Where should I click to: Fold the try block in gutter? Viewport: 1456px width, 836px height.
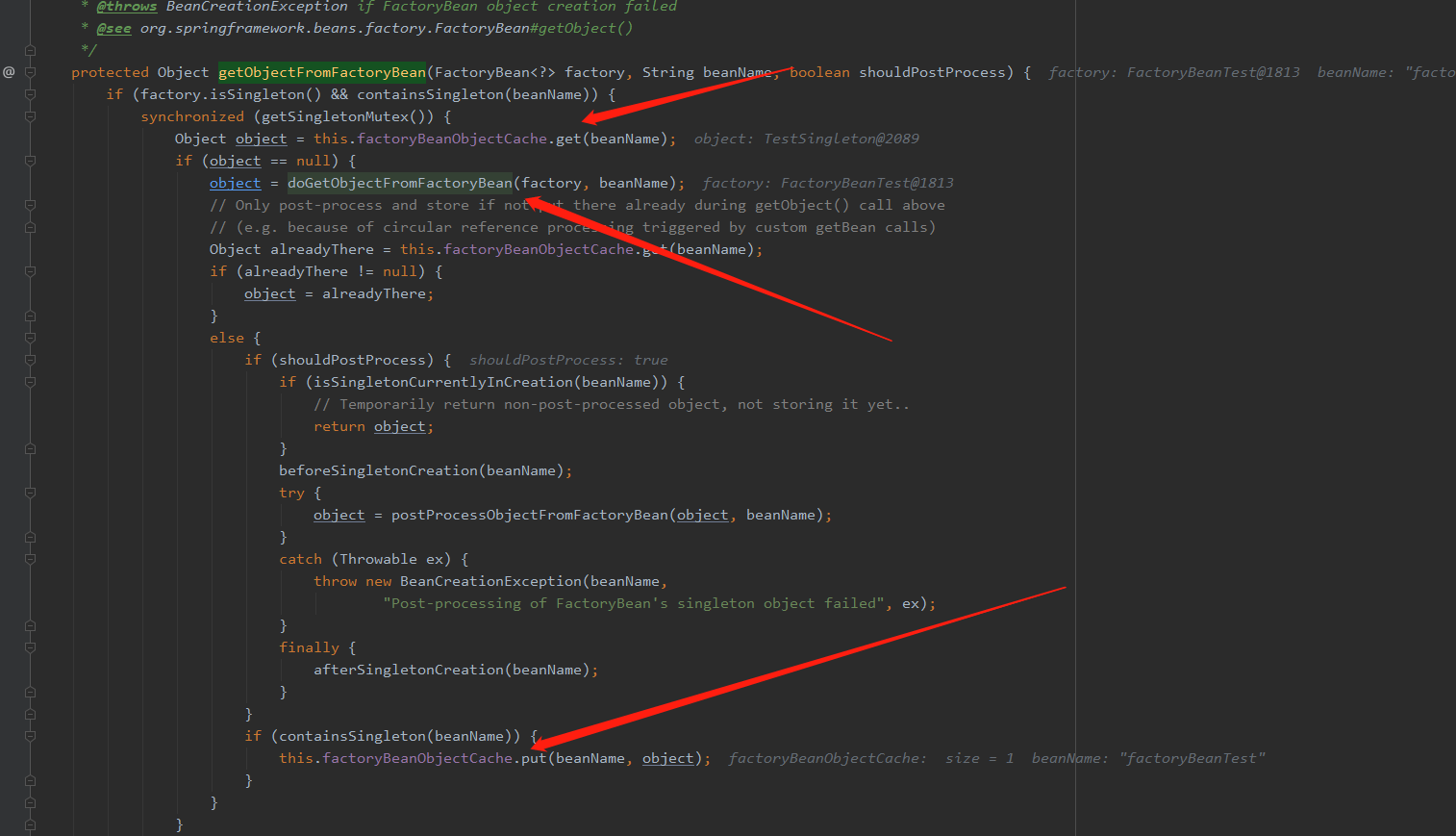(30, 493)
